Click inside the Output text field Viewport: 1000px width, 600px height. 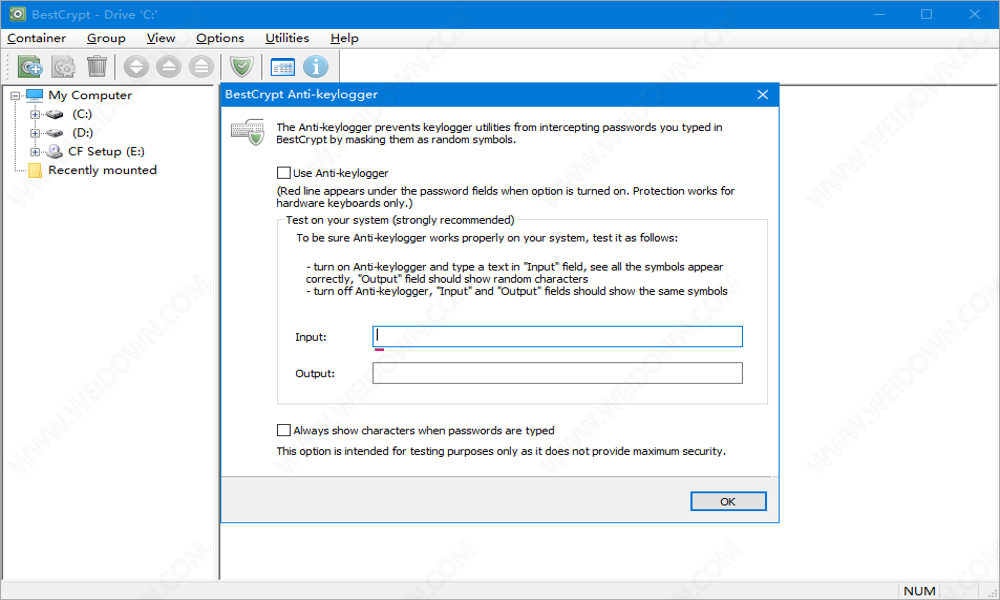(557, 373)
